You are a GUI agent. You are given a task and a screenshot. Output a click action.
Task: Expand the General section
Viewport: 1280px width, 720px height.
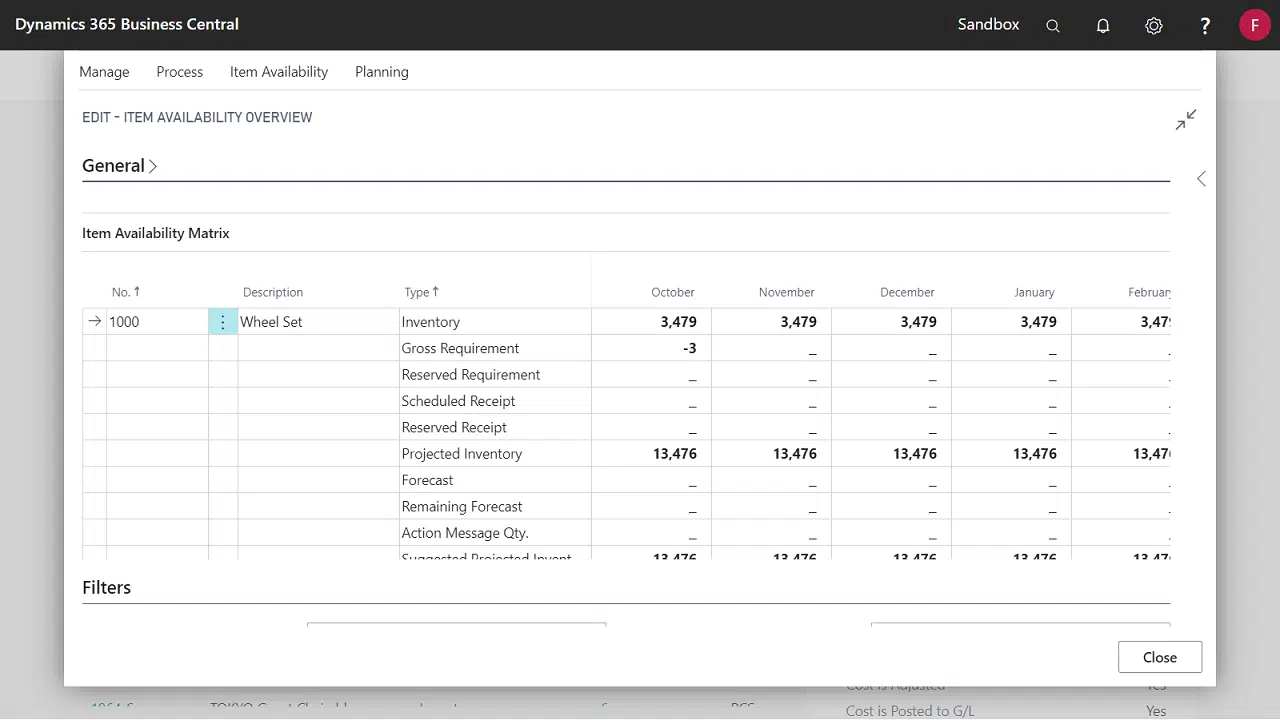pos(119,166)
